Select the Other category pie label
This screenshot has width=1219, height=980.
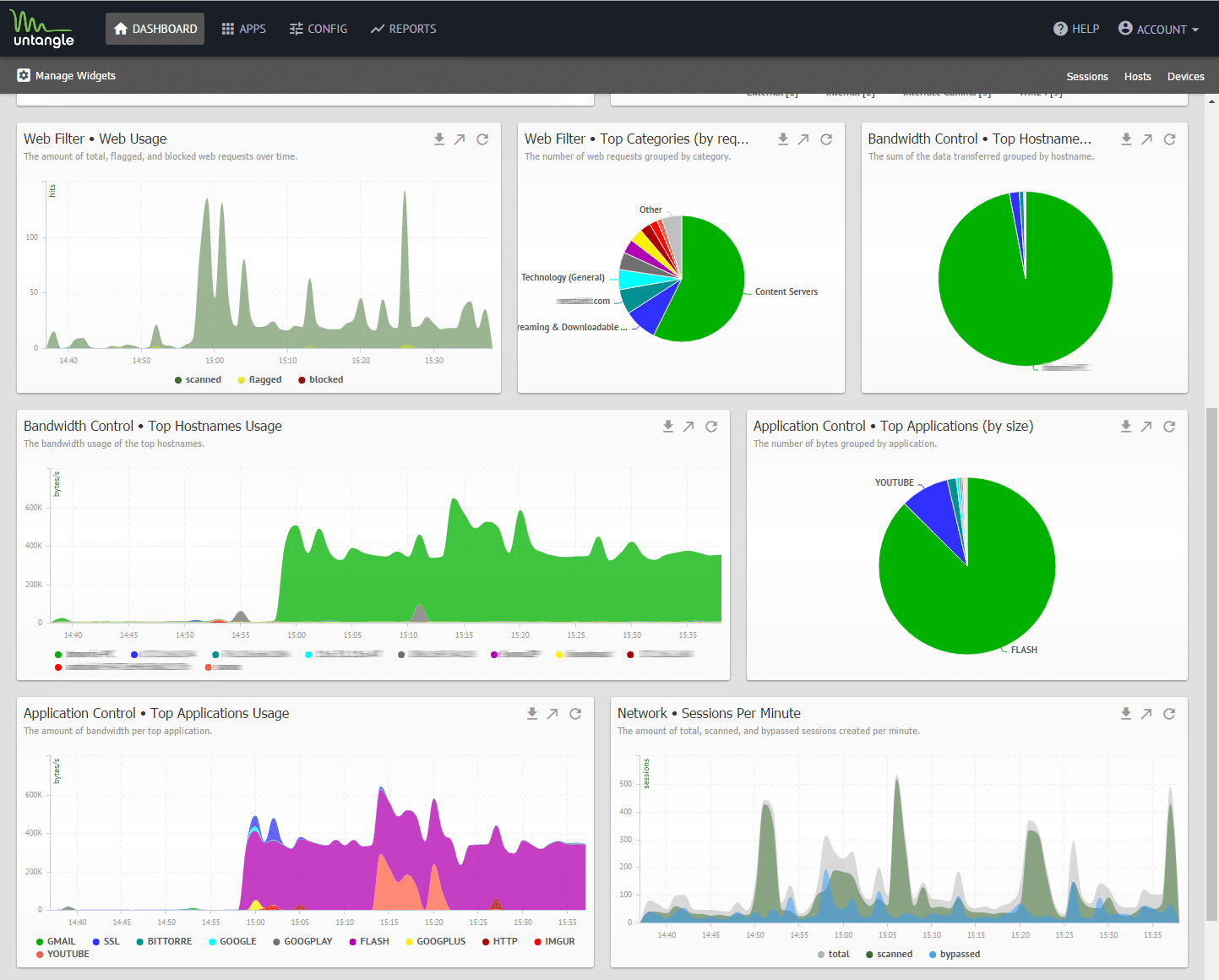tap(650, 210)
